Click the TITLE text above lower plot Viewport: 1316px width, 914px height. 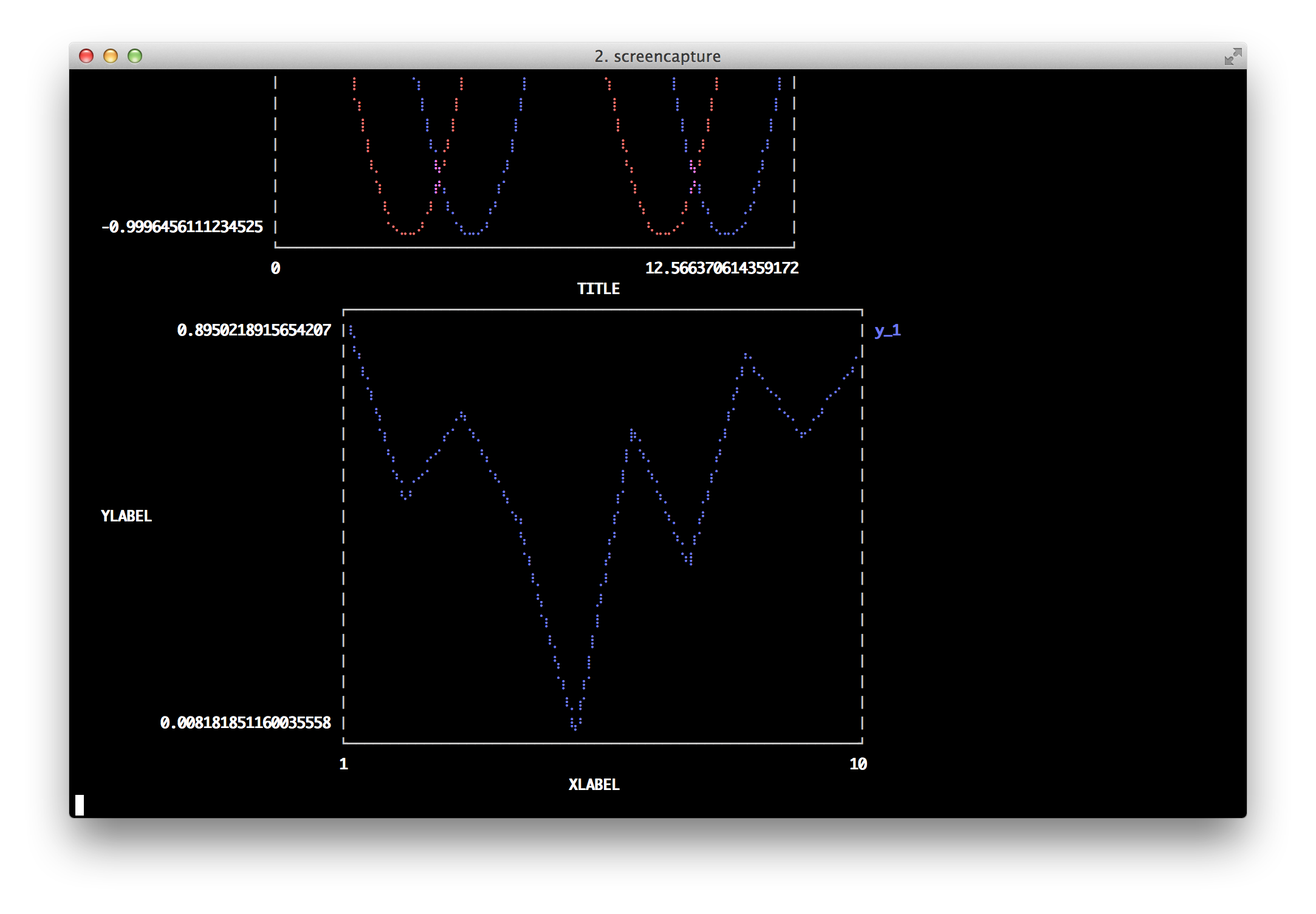point(598,289)
